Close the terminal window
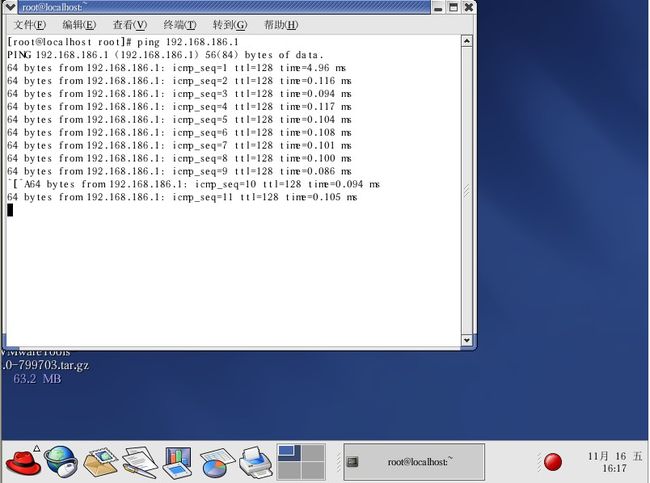 point(468,7)
